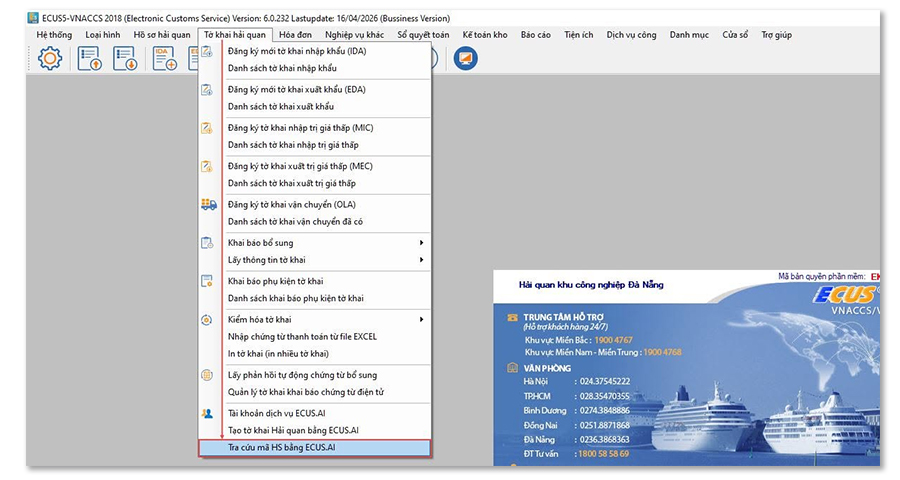Open the Cửa sổ menu
The width and height of the screenshot is (900, 480).
coord(735,35)
